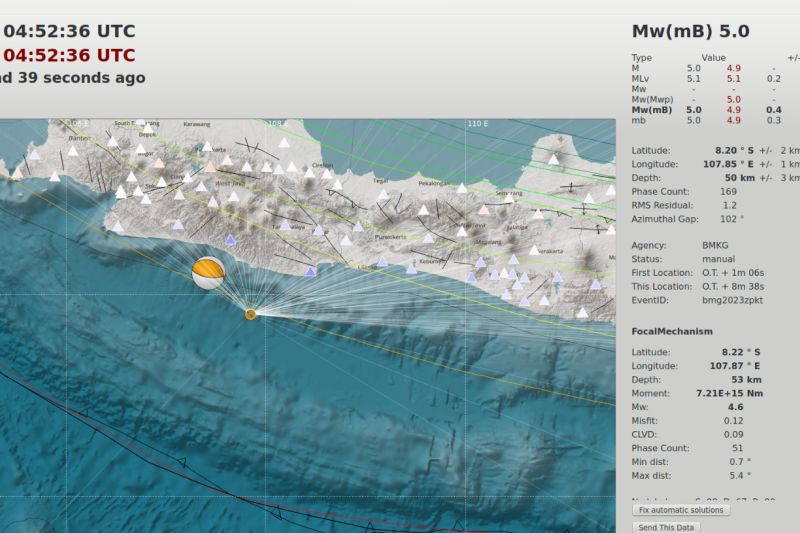Image resolution: width=800 pixels, height=533 pixels.
Task: Select the blue station triangle nearest the beachball
Action: (x=232, y=240)
